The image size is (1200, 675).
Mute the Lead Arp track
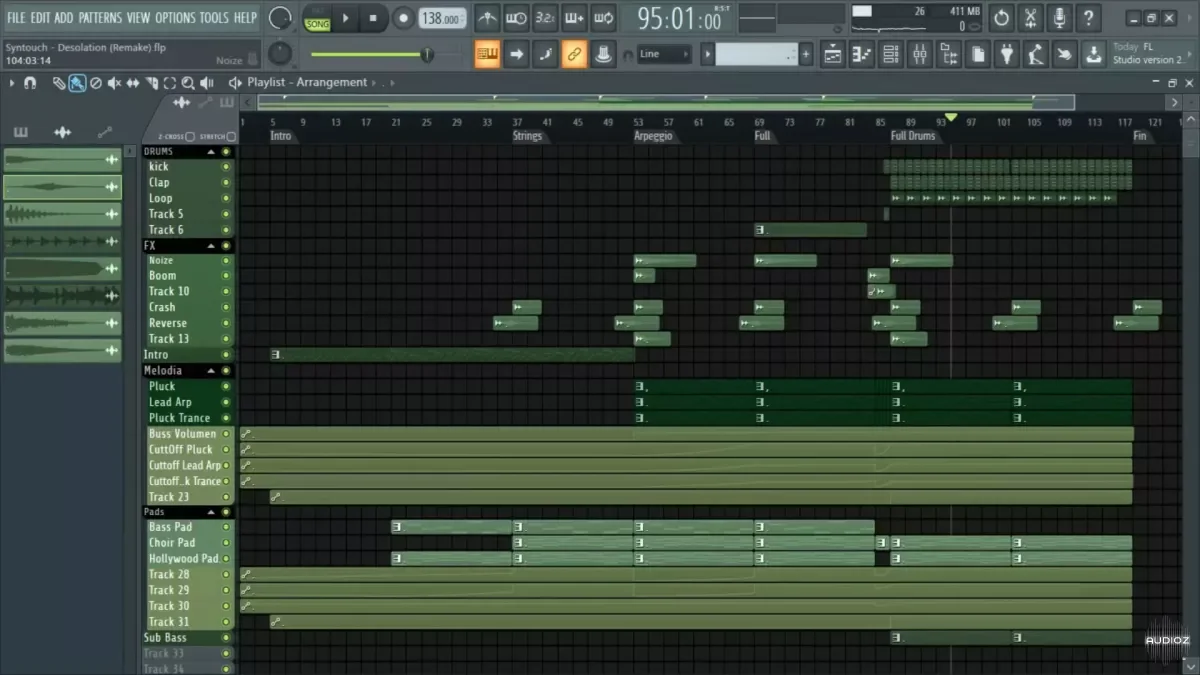pos(226,402)
